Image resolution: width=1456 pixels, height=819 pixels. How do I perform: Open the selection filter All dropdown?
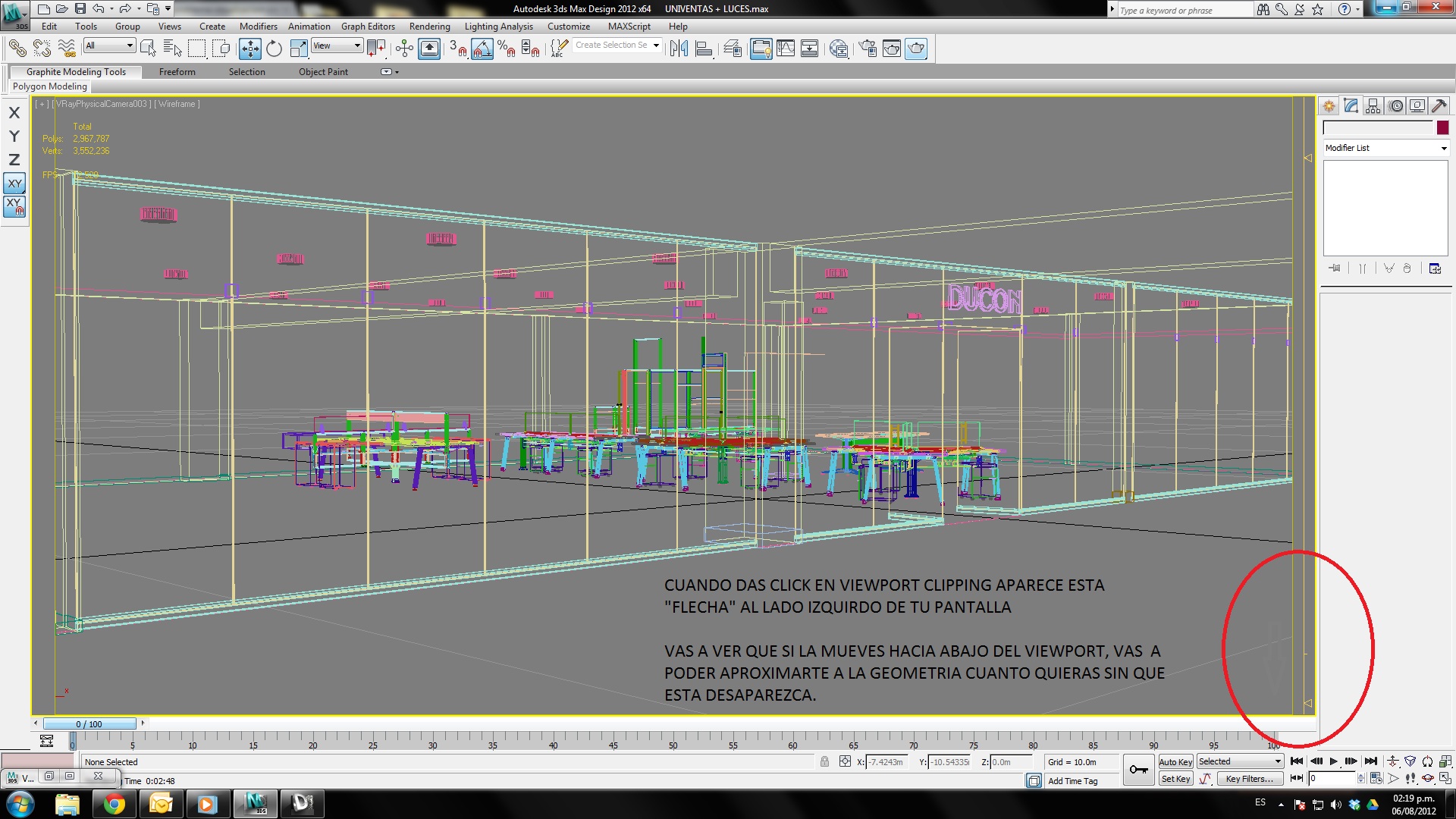[x=109, y=45]
